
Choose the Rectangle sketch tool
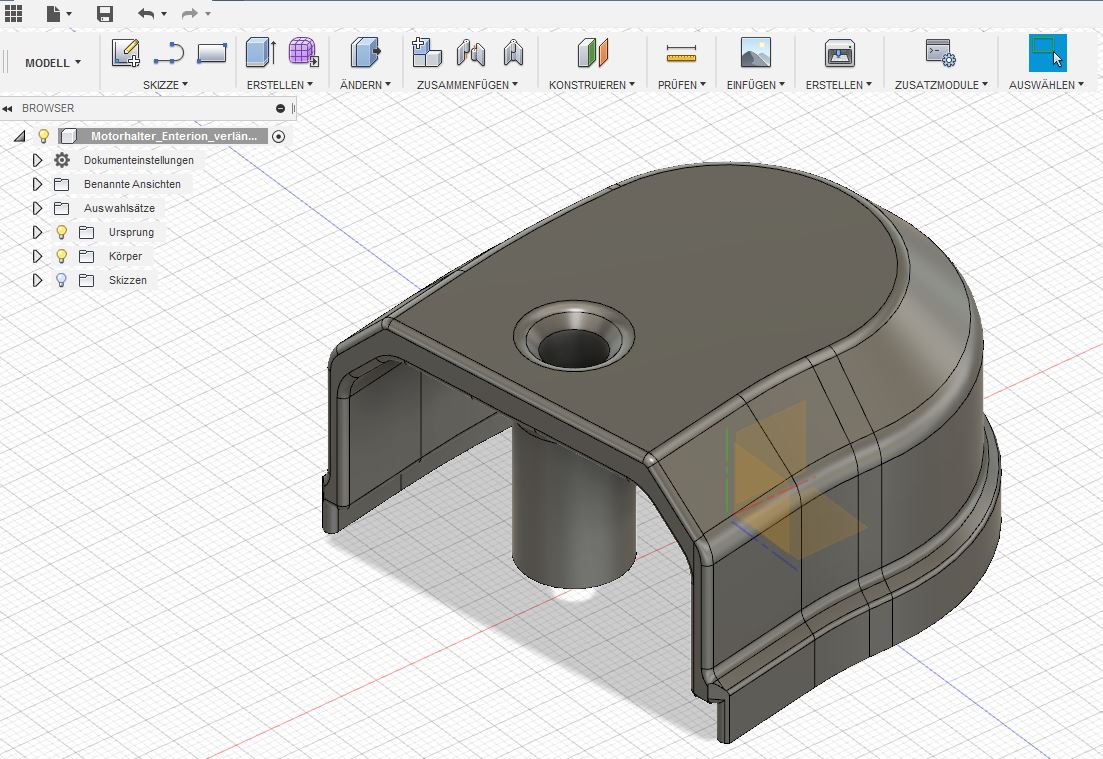[x=212, y=53]
